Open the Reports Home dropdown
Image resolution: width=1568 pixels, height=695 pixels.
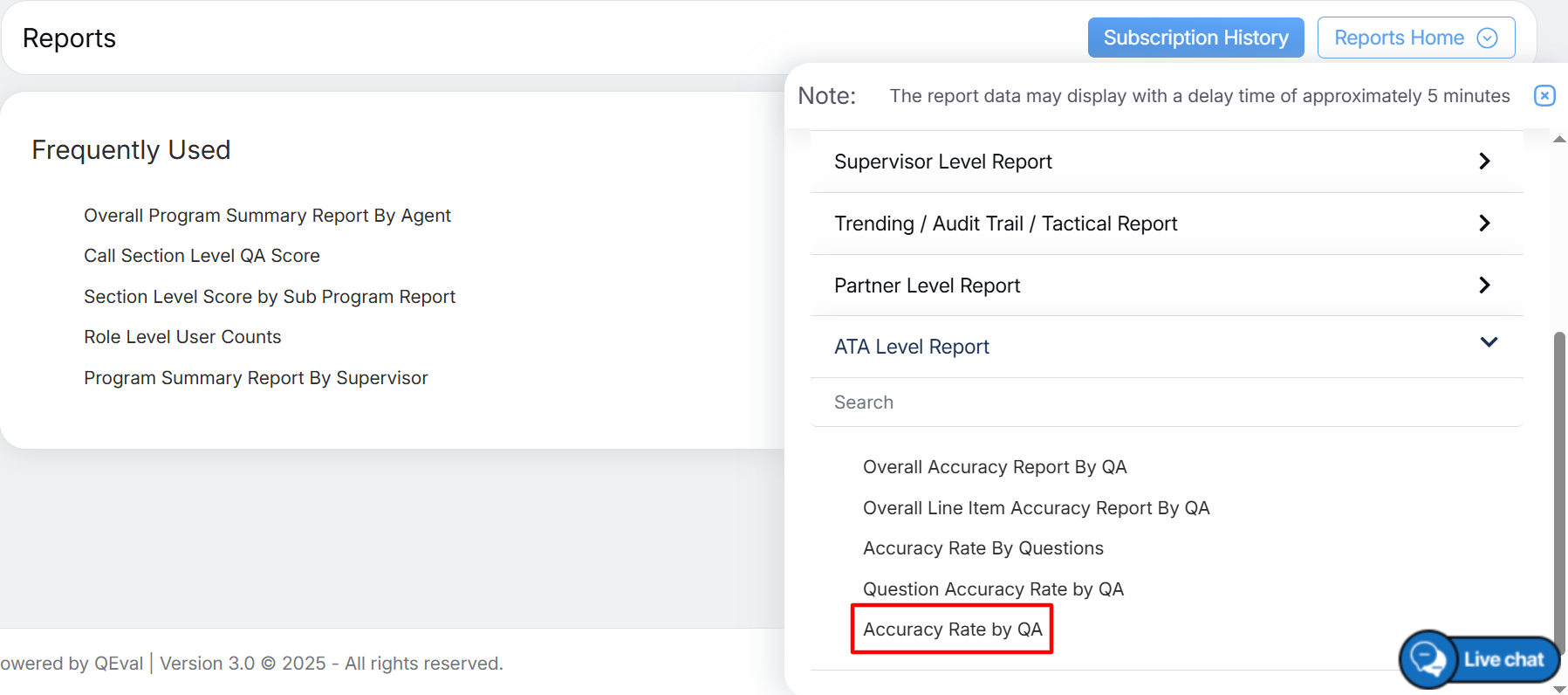pyautogui.click(x=1415, y=38)
